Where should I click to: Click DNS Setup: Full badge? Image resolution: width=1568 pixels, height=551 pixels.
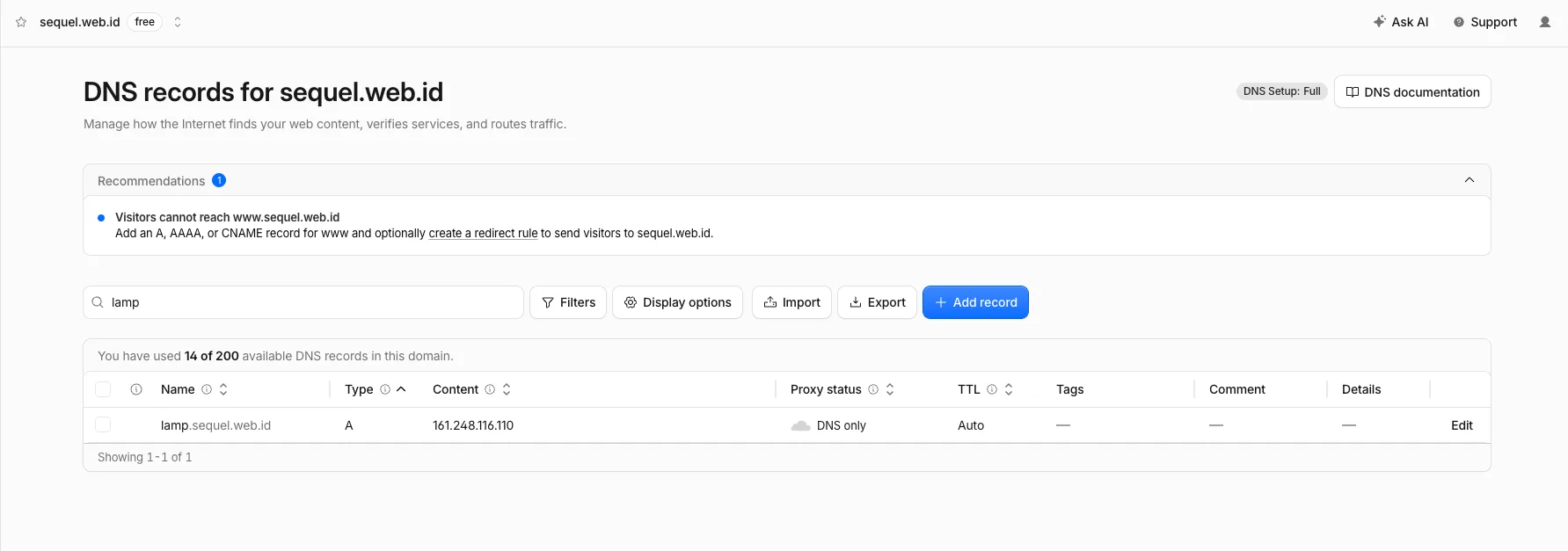(1281, 91)
